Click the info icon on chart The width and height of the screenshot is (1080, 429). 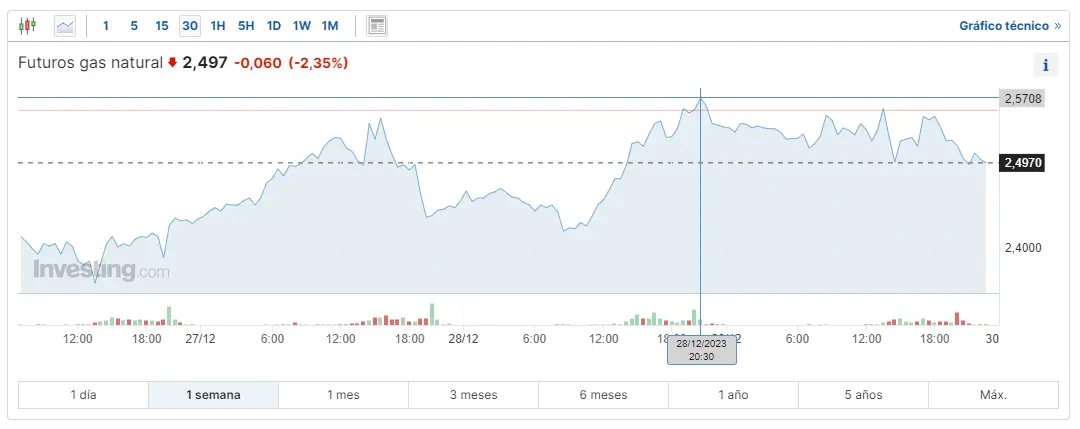pyautogui.click(x=1045, y=66)
